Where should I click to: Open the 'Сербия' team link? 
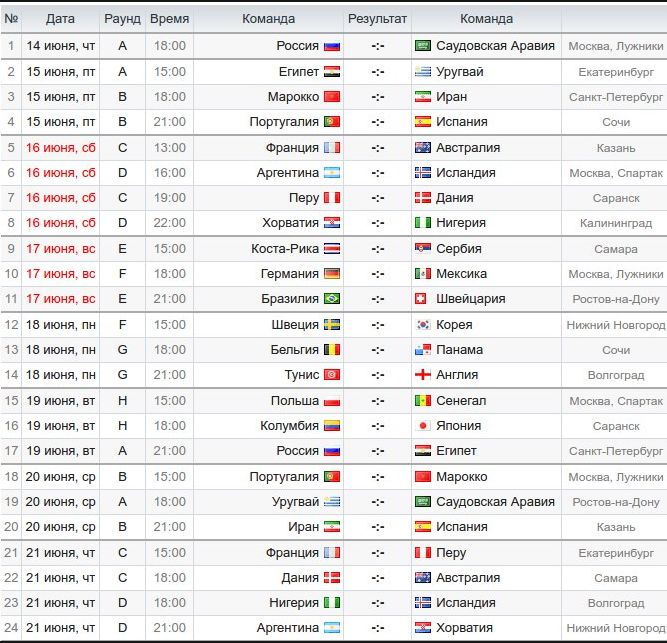tap(459, 248)
